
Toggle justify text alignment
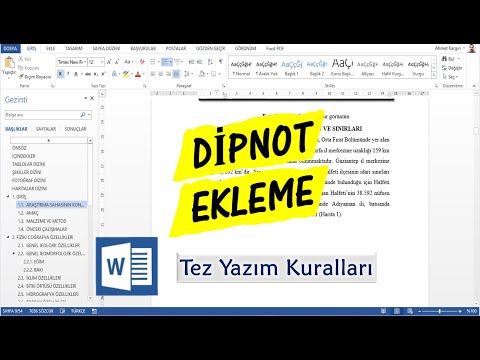pos(177,74)
